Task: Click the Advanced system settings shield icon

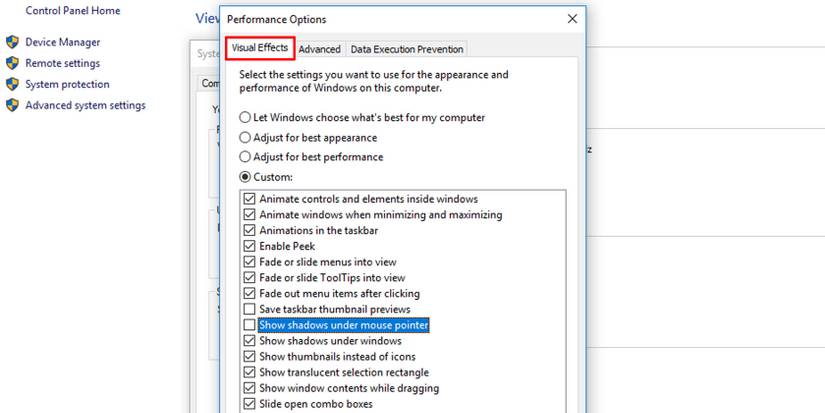Action: click(12, 105)
